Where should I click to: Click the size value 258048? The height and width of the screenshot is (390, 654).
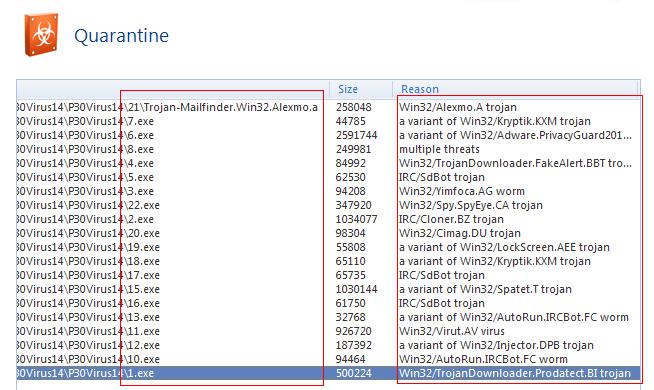[354, 107]
